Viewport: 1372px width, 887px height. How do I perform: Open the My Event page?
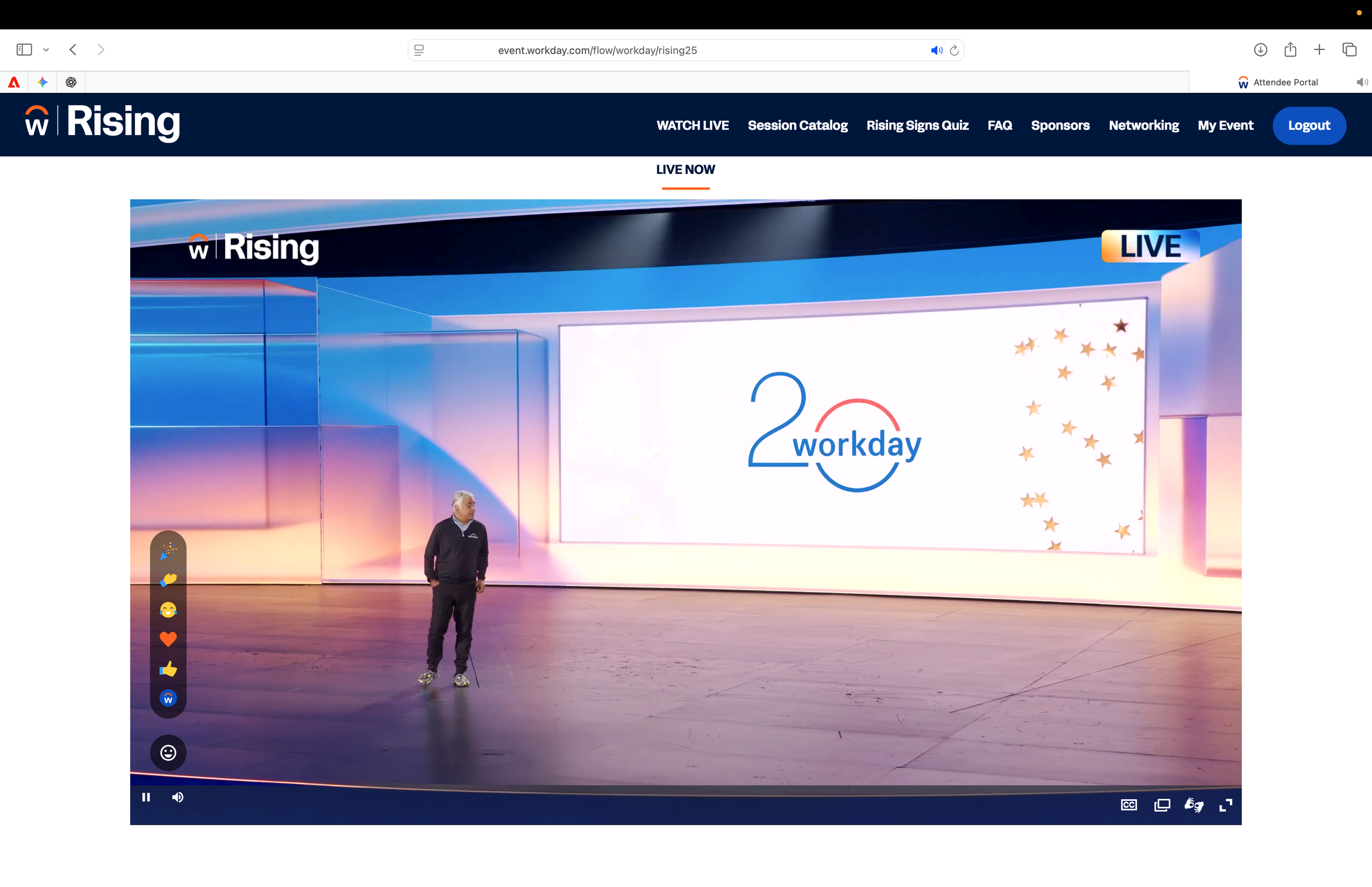(1225, 126)
